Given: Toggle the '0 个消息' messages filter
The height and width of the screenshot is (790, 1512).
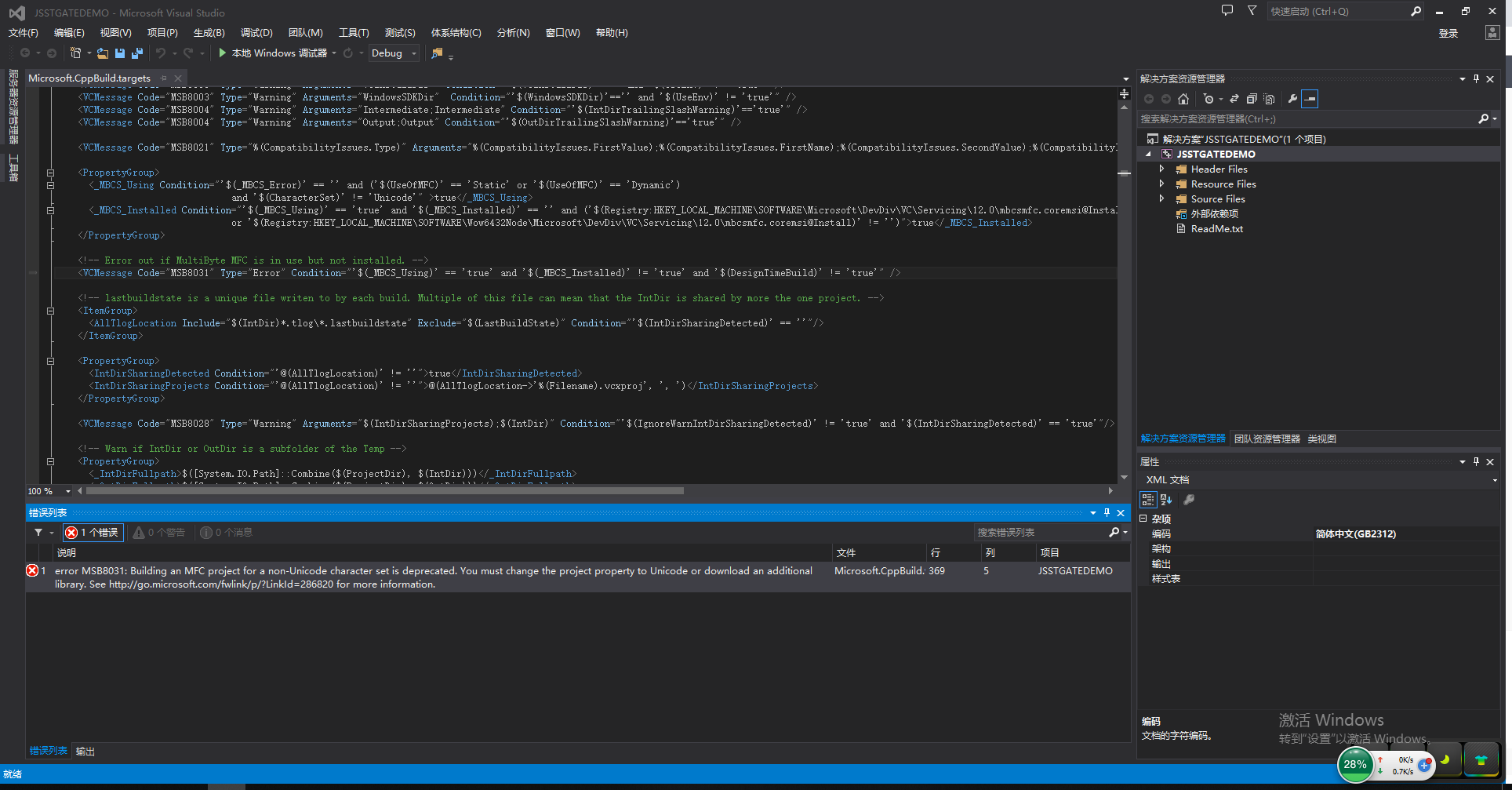Looking at the screenshot, I should point(227,533).
